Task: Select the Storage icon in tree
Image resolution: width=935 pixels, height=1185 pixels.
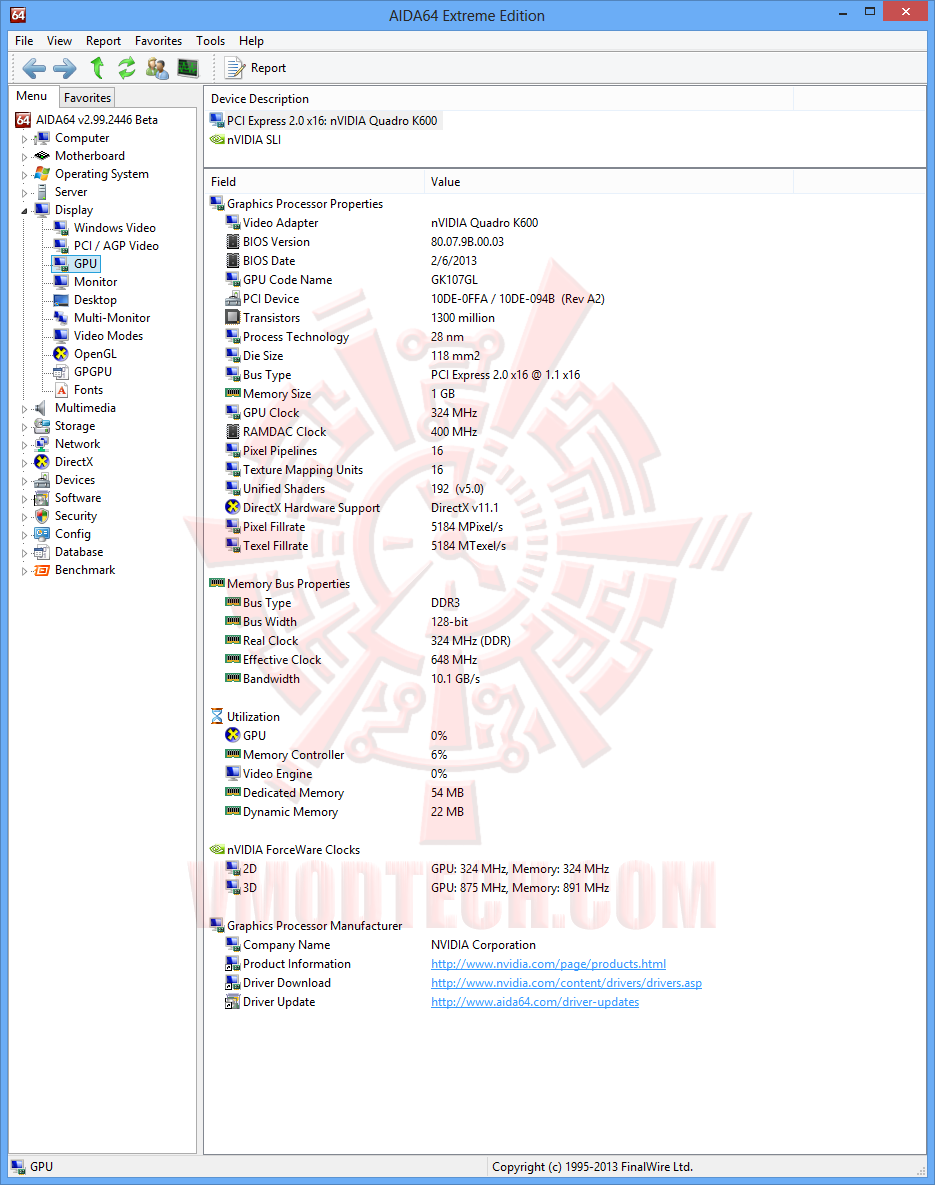Action: pos(42,426)
